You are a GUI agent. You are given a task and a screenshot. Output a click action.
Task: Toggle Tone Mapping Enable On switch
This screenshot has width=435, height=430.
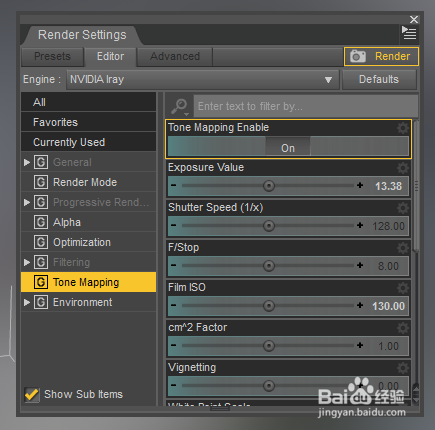288,147
